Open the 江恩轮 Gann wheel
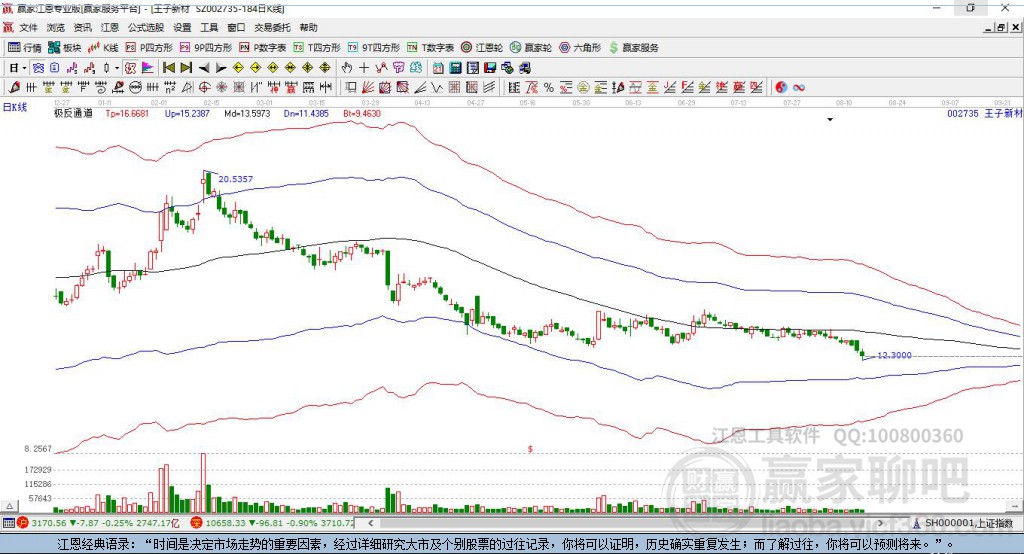 (482, 48)
